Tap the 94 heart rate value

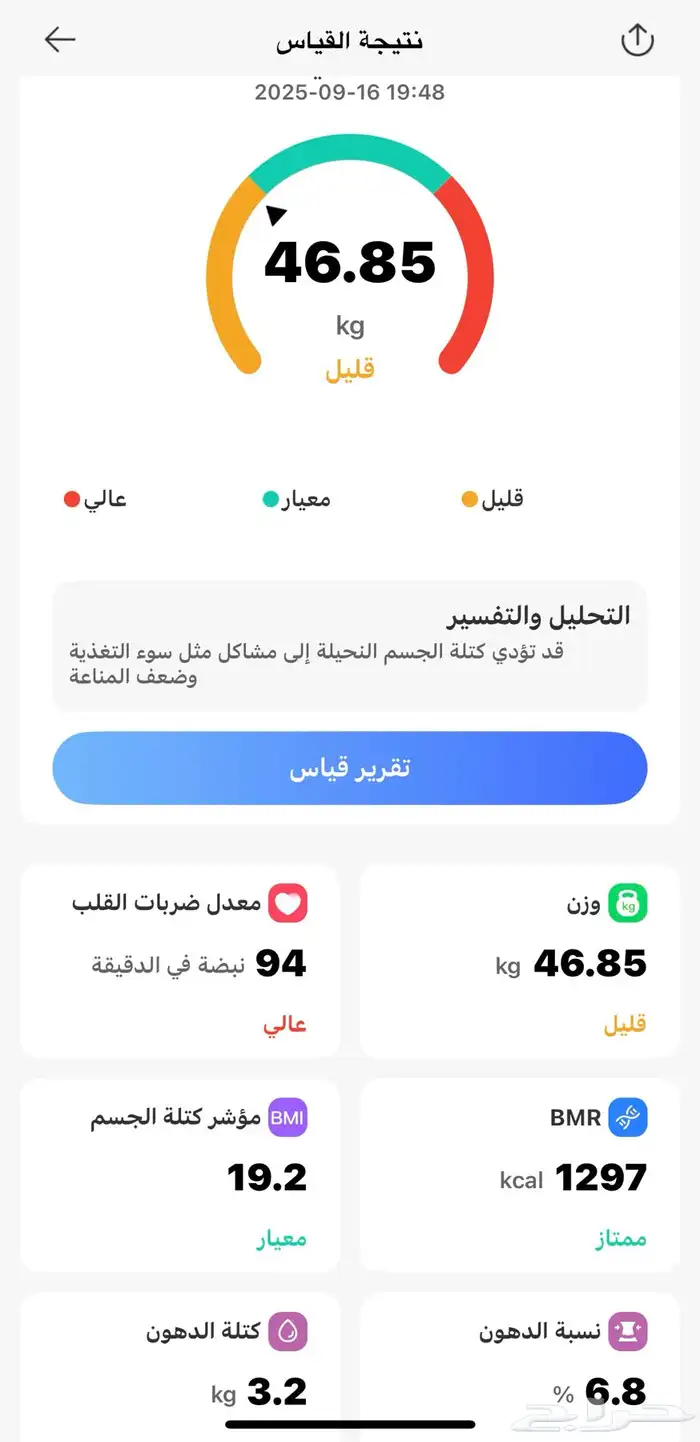click(281, 964)
